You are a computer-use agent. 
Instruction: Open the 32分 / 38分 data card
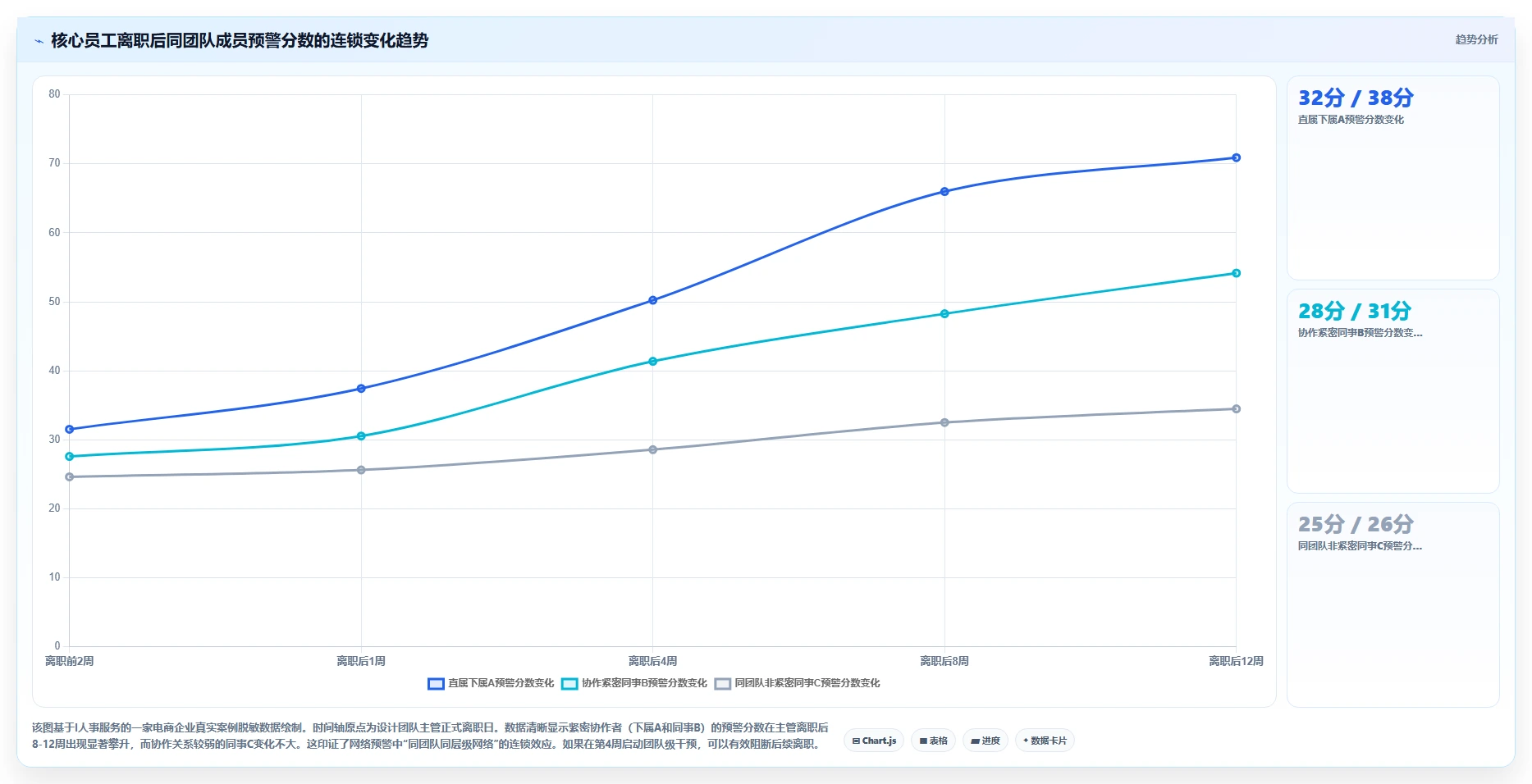point(1393,178)
